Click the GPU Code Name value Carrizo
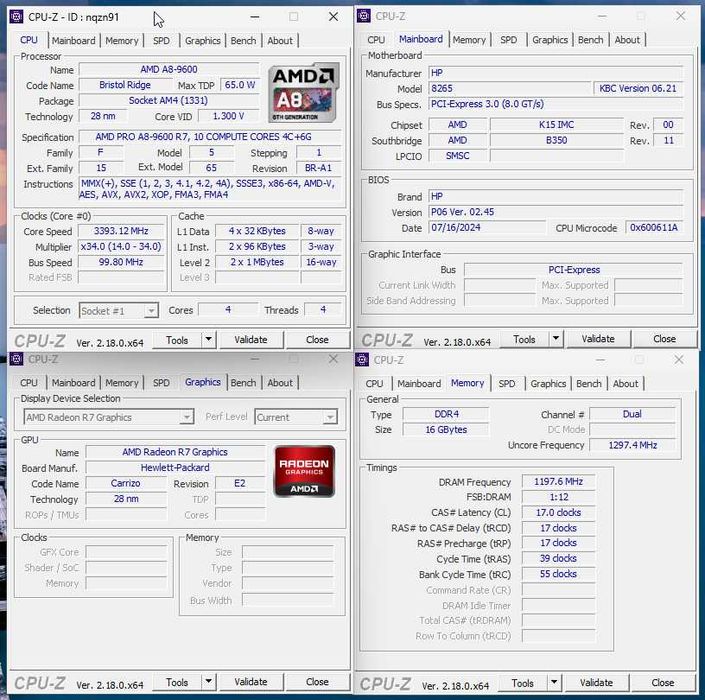 (x=126, y=483)
